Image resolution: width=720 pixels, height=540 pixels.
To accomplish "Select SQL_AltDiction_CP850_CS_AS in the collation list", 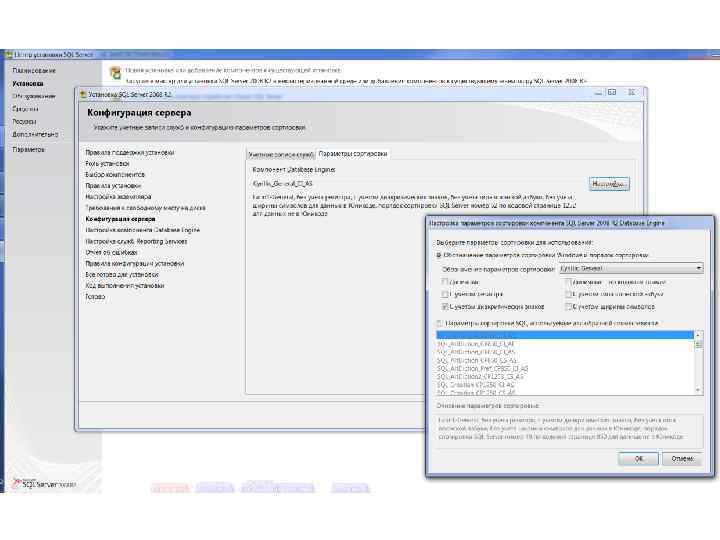I will tap(477, 360).
